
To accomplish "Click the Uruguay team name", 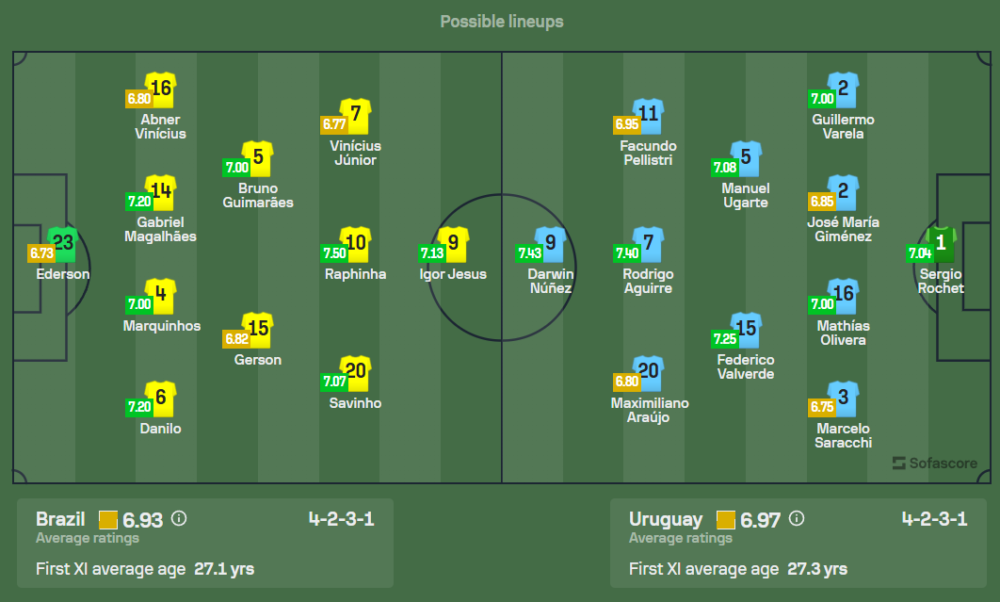I will click(x=666, y=519).
